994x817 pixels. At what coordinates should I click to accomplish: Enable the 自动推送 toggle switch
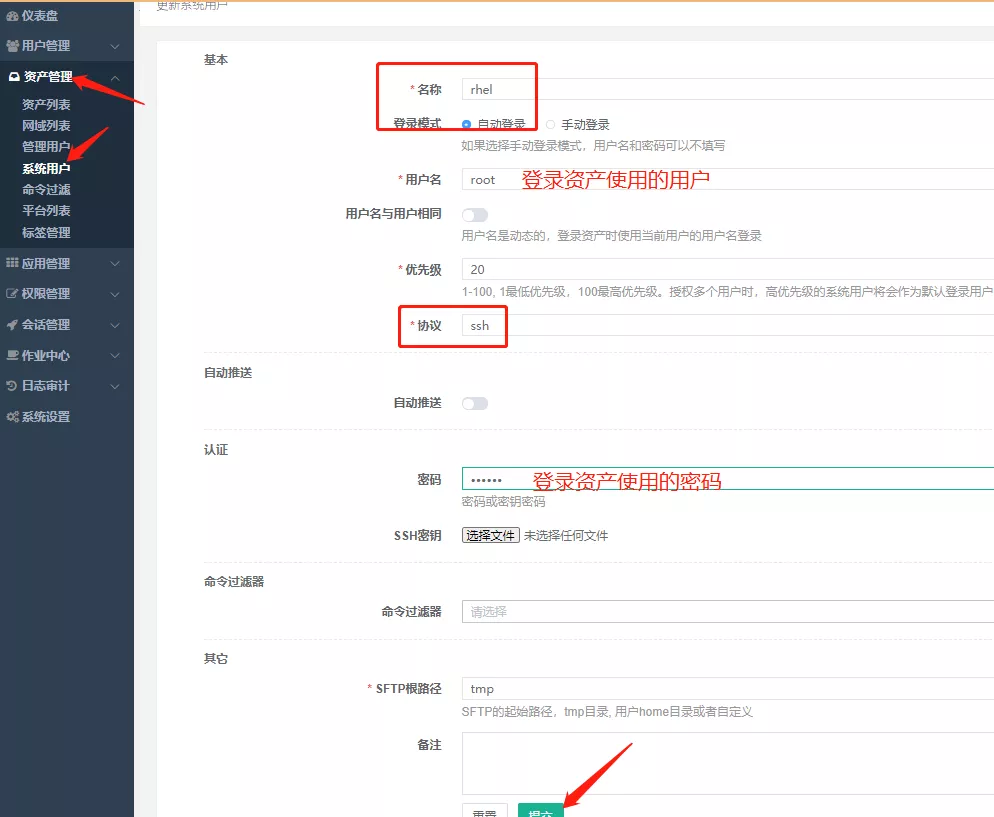click(x=474, y=403)
